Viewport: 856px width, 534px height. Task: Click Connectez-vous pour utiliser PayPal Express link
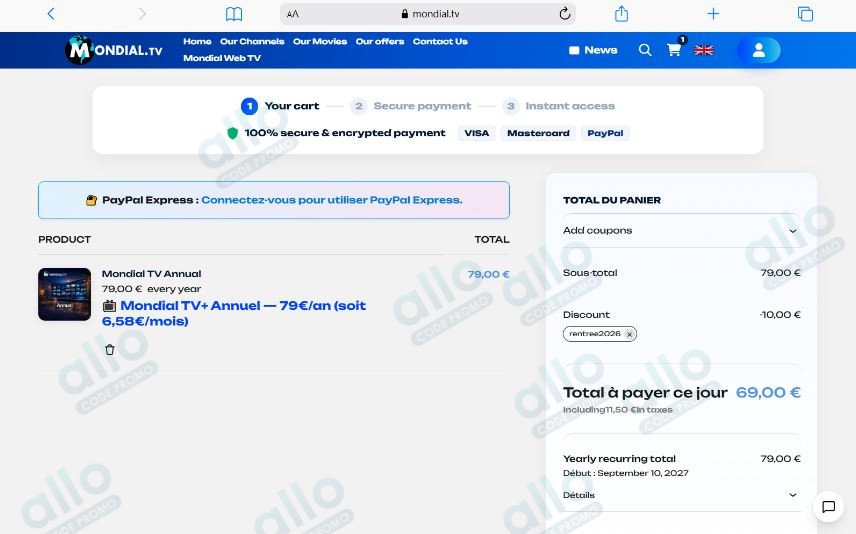click(332, 200)
